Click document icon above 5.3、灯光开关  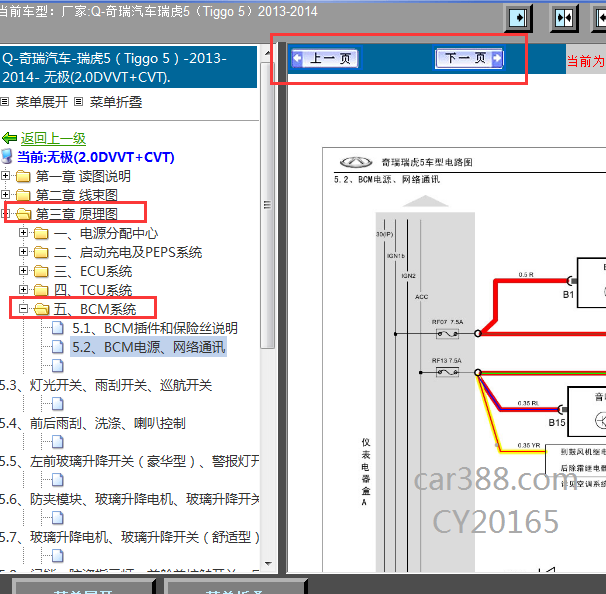pyautogui.click(x=58, y=366)
